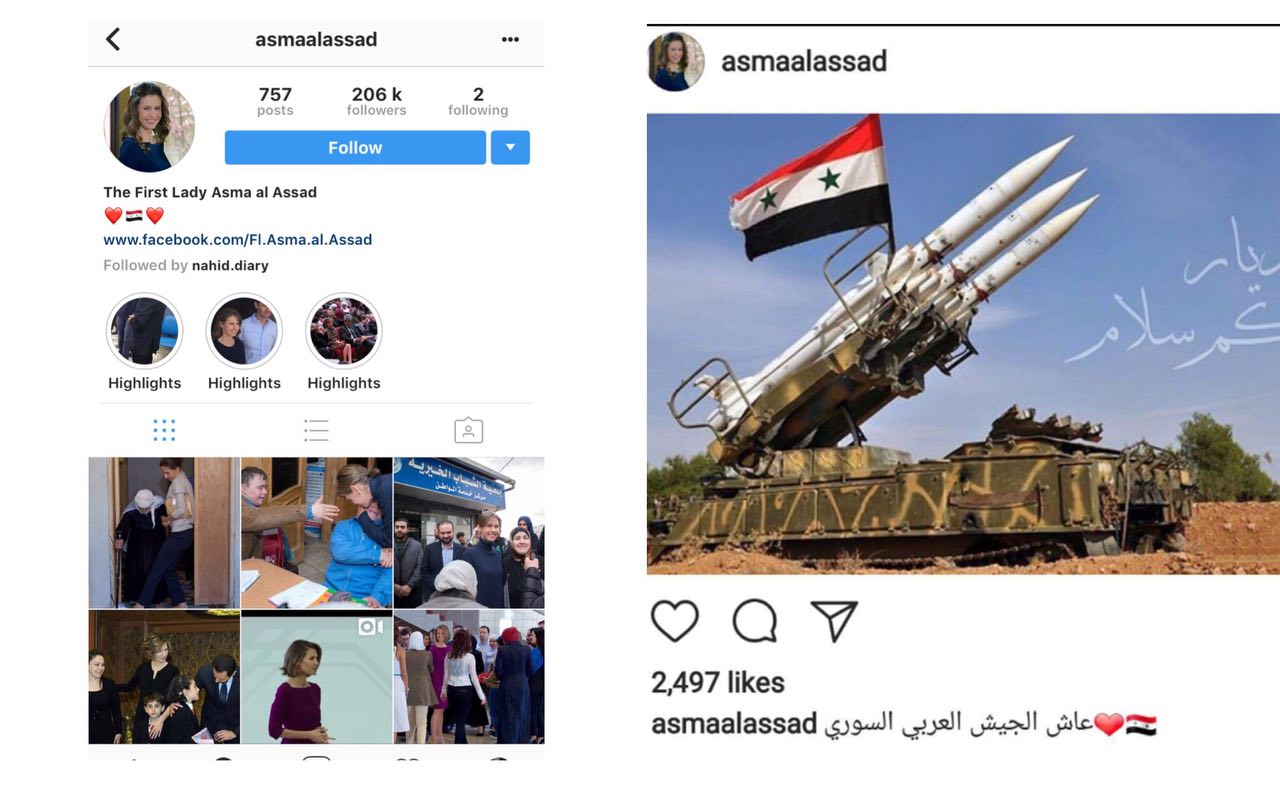
Task: Click the blue Follow button
Action: (x=355, y=147)
